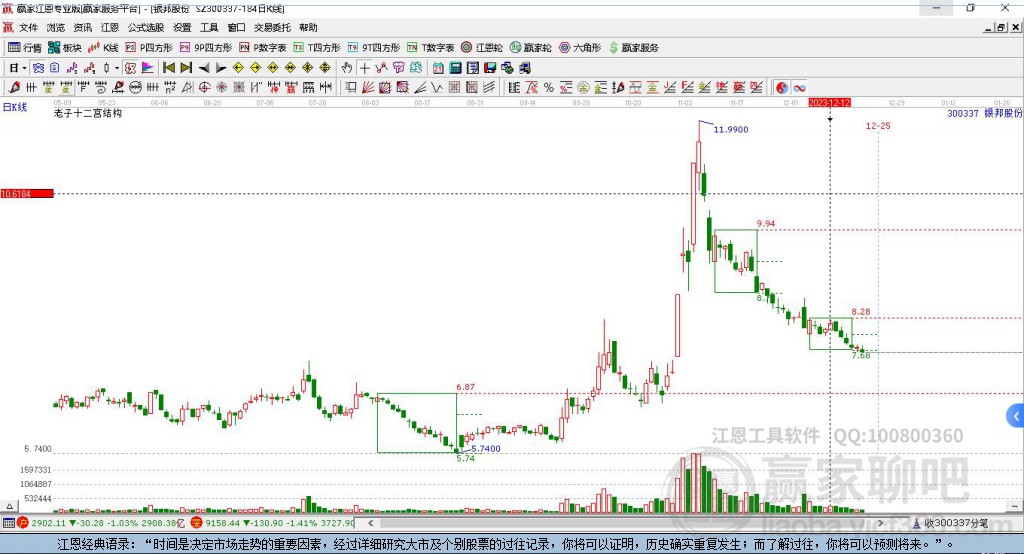This screenshot has height=554, width=1024.
Task: Click the 深 index 9158.44 status entry
Action: point(273,523)
